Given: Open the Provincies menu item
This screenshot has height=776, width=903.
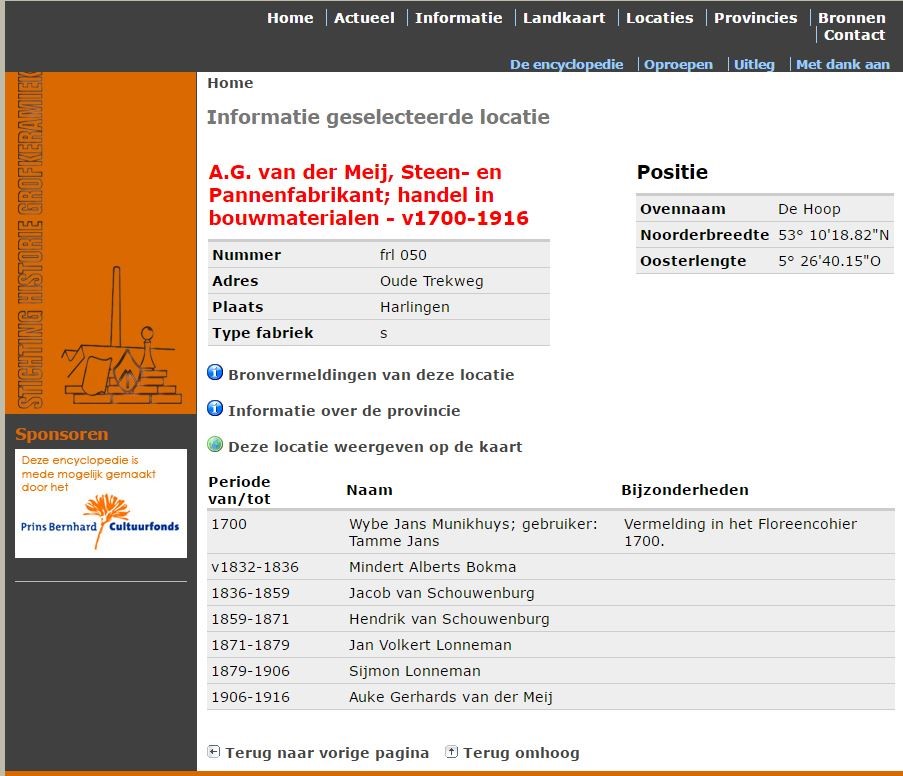Looking at the screenshot, I should coord(755,18).
